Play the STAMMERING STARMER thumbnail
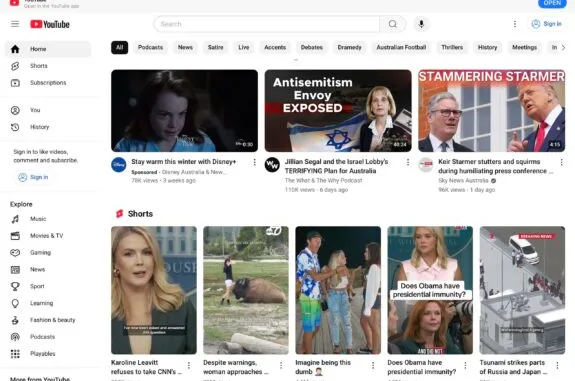The image size is (575, 381). pyautogui.click(x=491, y=111)
